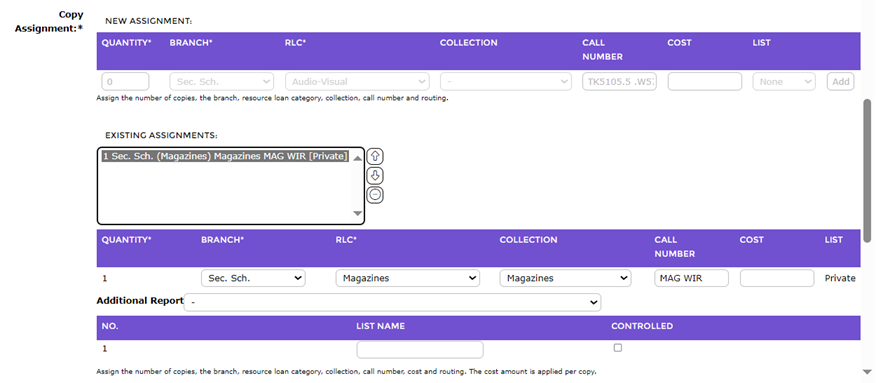Click existing assignment Cost field

777,278
